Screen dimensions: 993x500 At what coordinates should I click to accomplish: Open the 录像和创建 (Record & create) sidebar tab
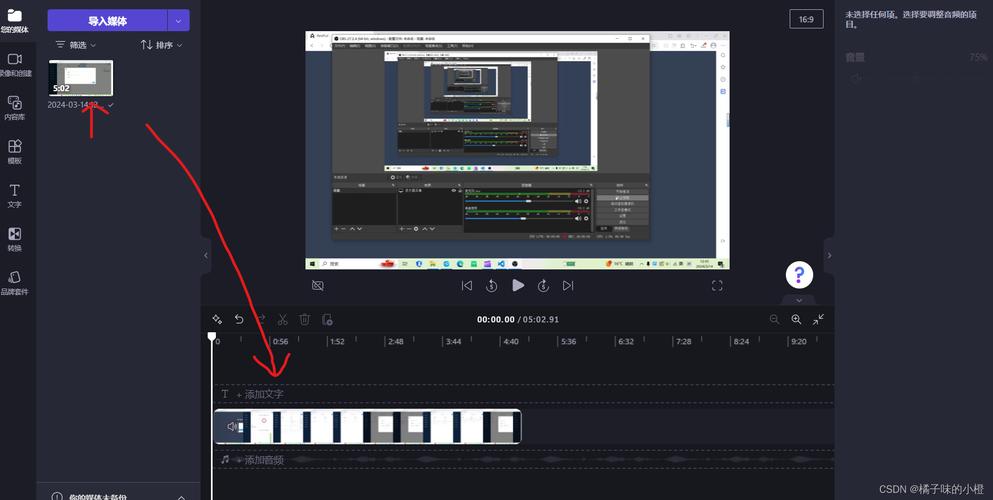[x=15, y=64]
